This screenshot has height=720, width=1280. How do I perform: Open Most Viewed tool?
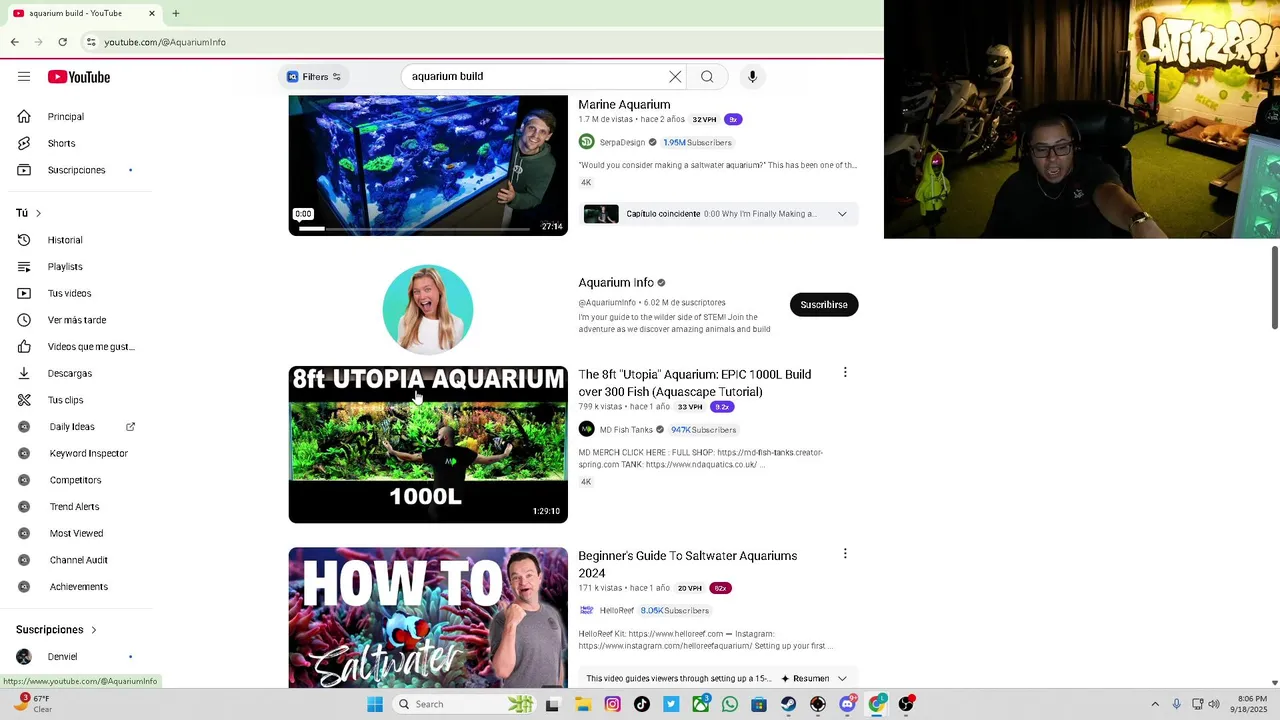pos(76,533)
